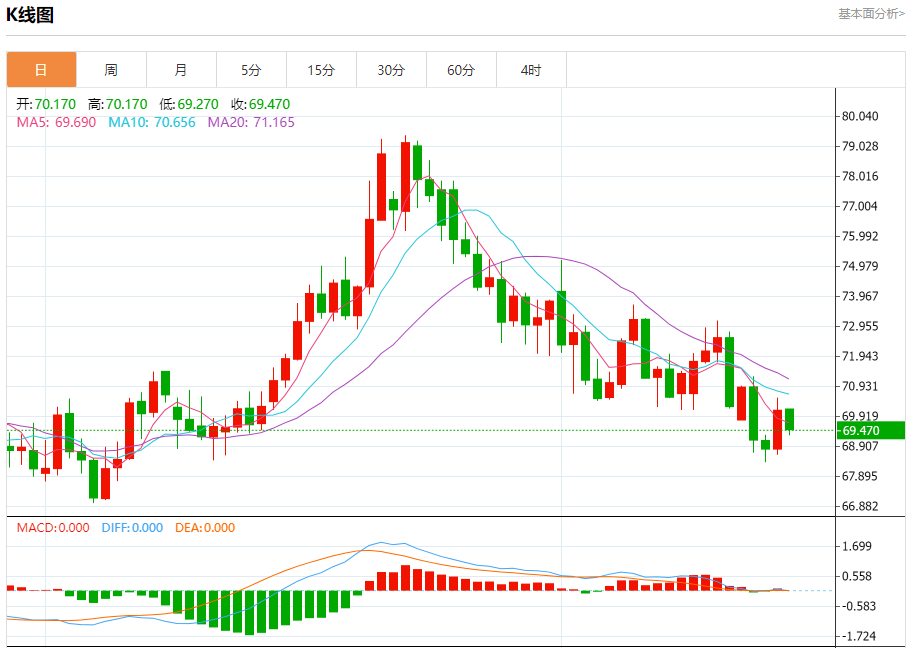Open the 15分 interval tab
Image resolution: width=910 pixels, height=648 pixels.
click(321, 70)
